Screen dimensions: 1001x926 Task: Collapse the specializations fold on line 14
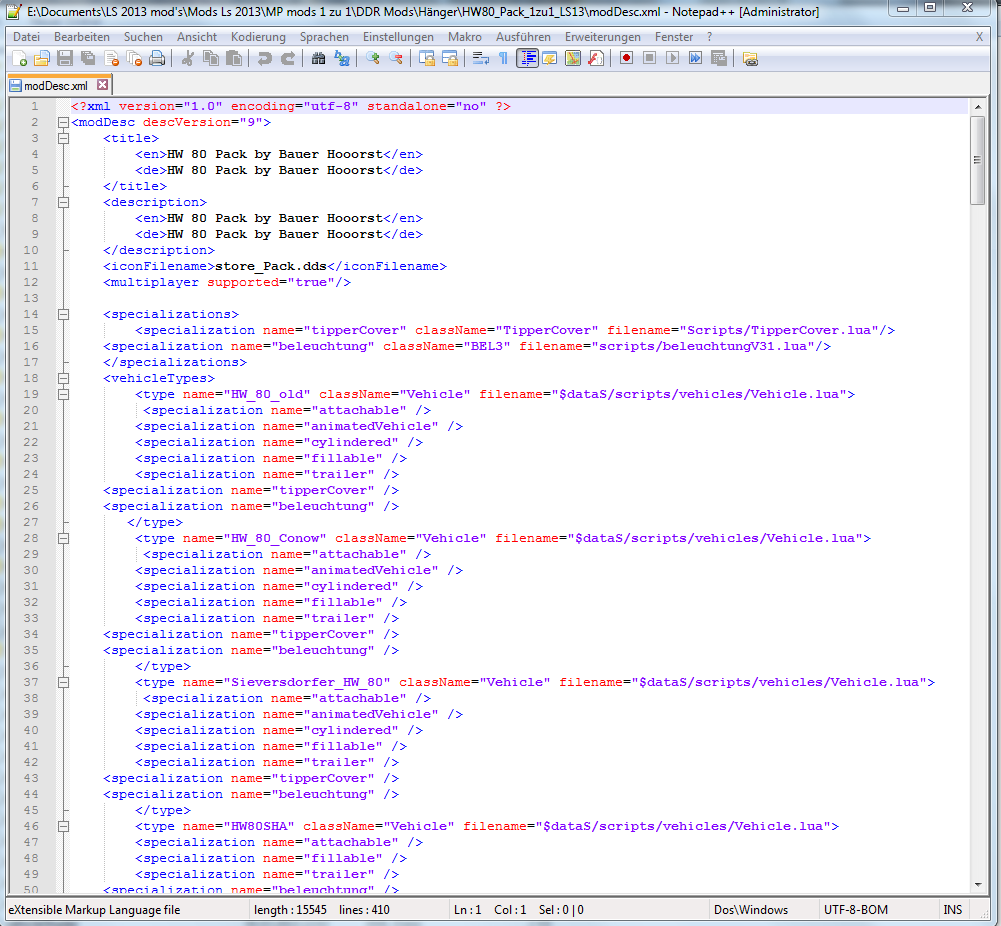pyautogui.click(x=63, y=315)
